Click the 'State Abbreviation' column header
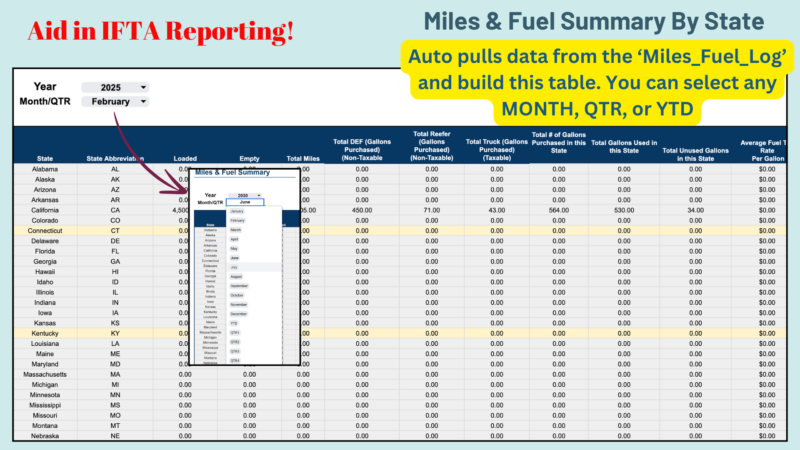800x450 pixels. tap(115, 159)
